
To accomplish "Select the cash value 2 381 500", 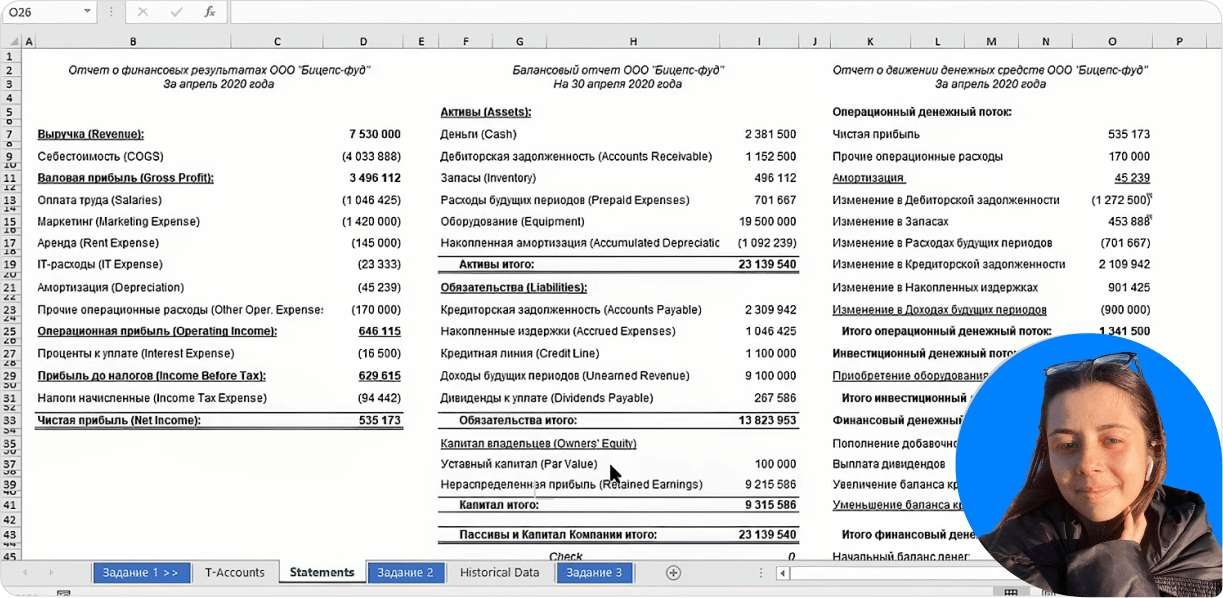I will coord(770,134).
